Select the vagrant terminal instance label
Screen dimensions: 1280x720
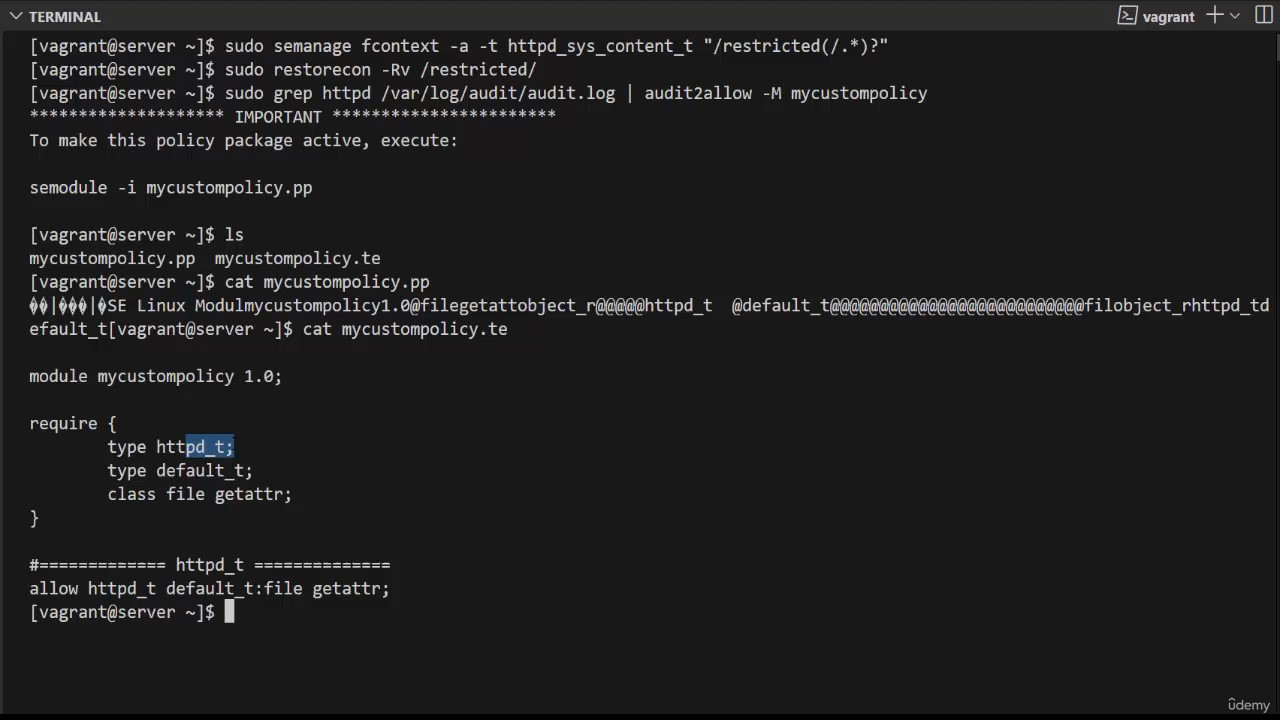[1168, 17]
